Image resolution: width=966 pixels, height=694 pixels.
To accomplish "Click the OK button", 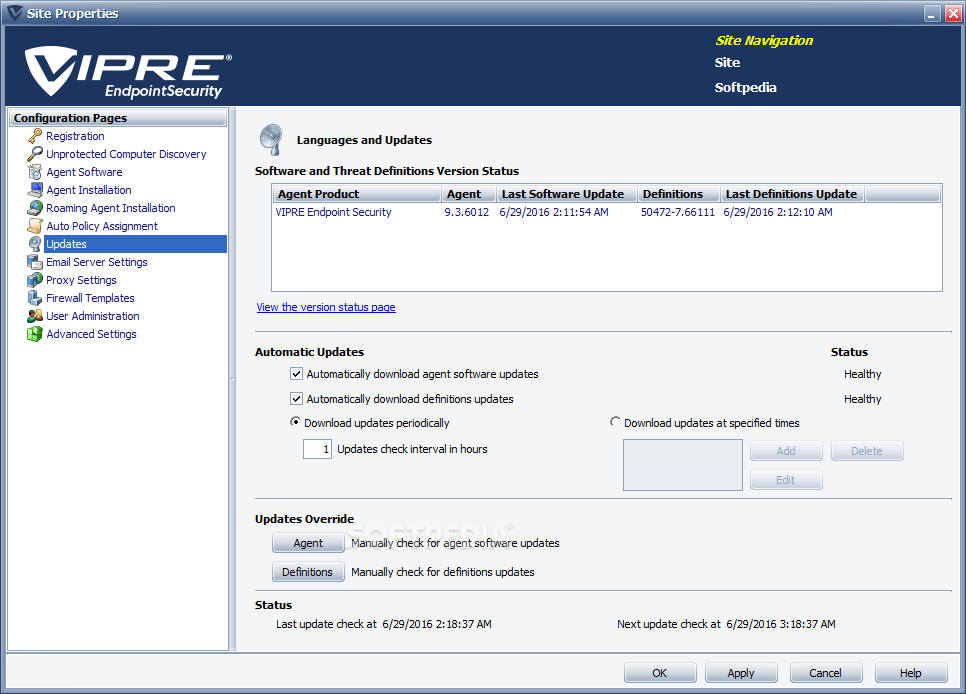I will [660, 673].
